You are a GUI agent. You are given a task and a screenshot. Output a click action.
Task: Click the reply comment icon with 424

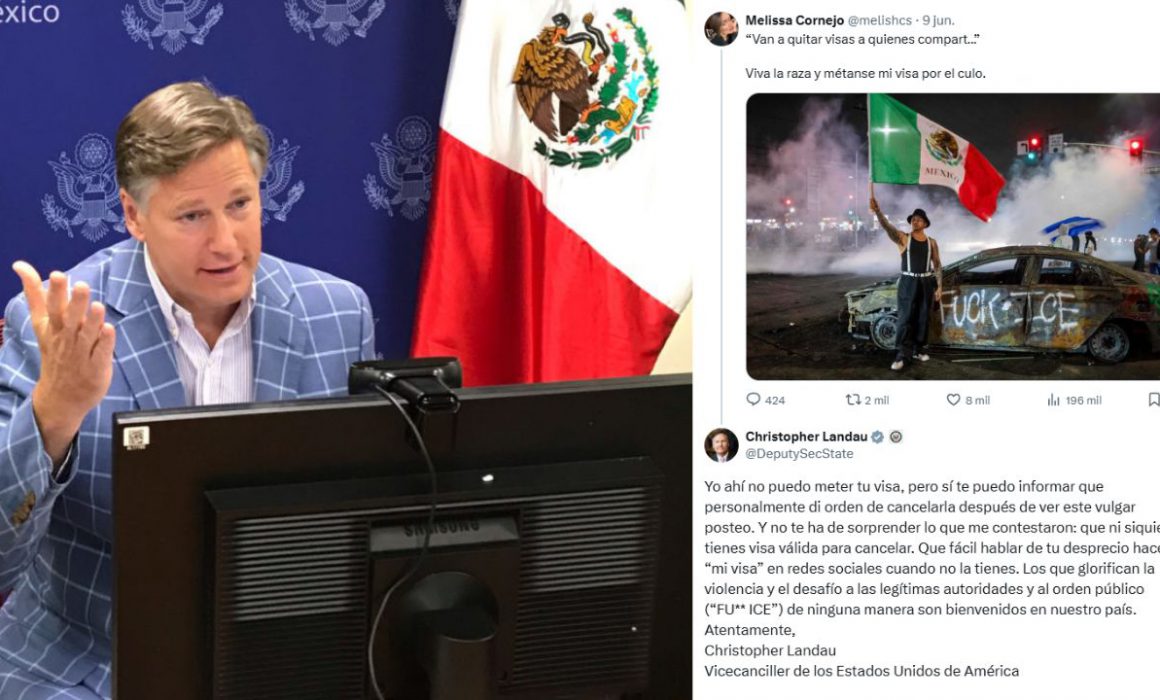click(x=753, y=400)
